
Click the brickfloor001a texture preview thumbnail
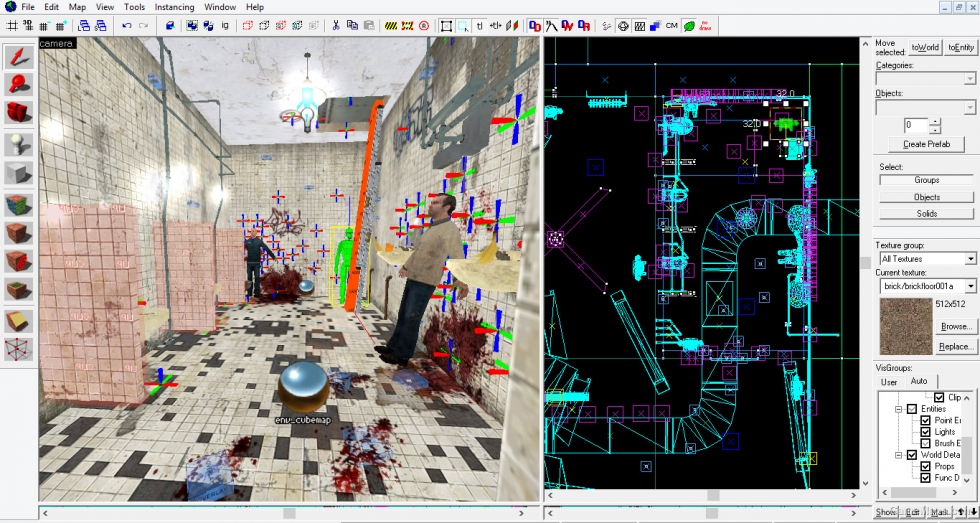coord(906,326)
